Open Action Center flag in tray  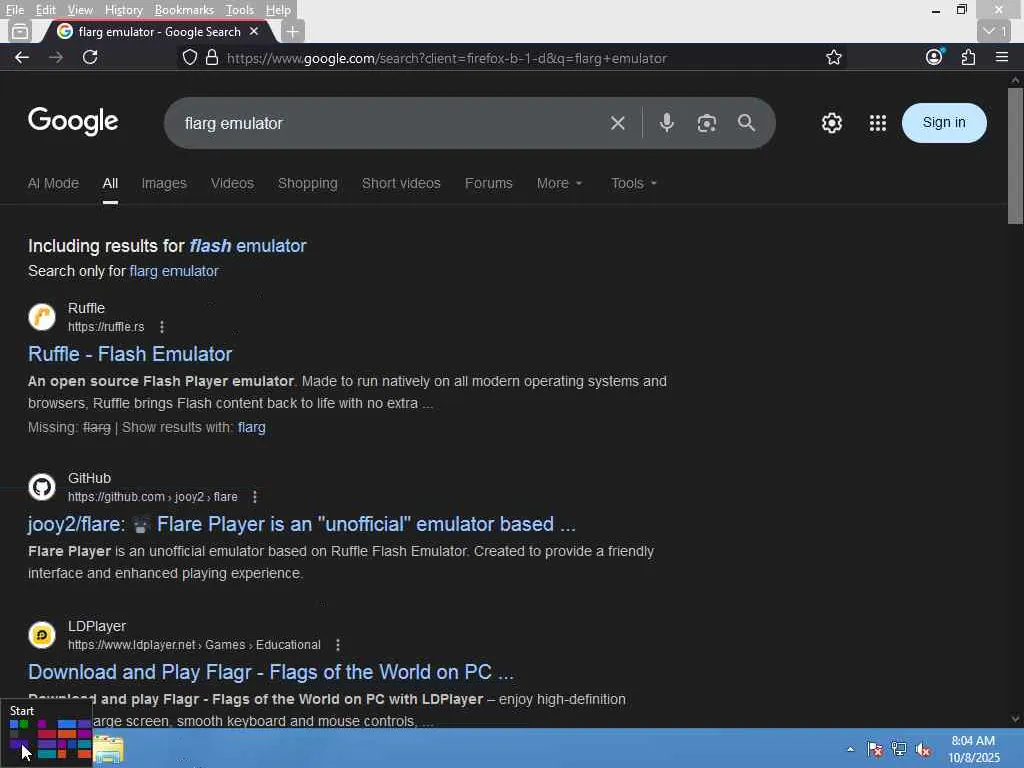click(x=874, y=749)
